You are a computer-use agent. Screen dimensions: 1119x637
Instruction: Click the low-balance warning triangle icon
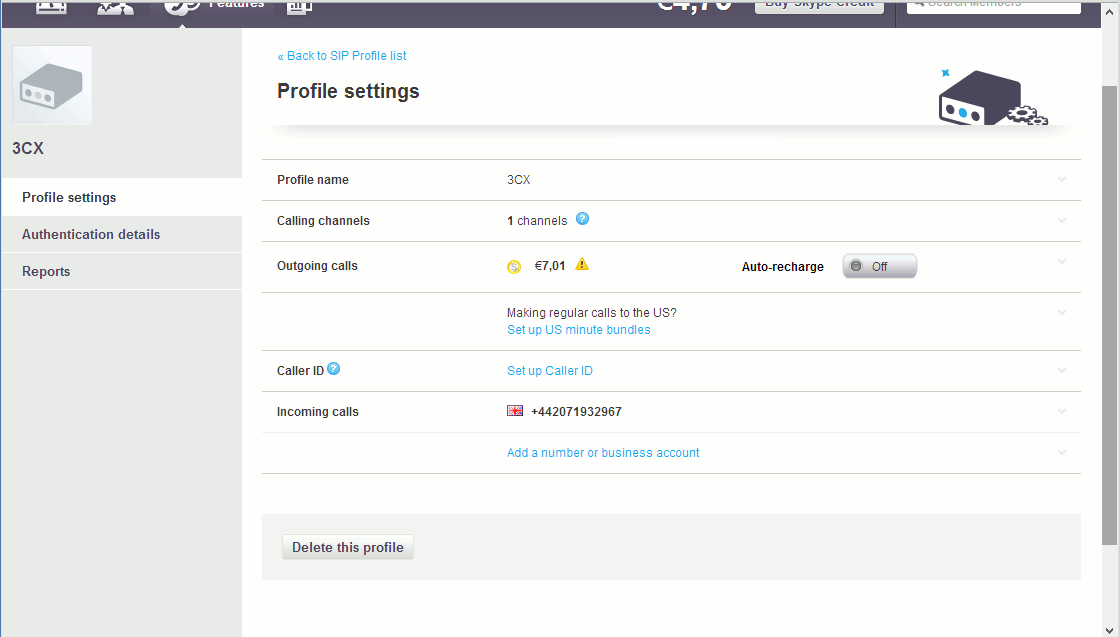582,265
